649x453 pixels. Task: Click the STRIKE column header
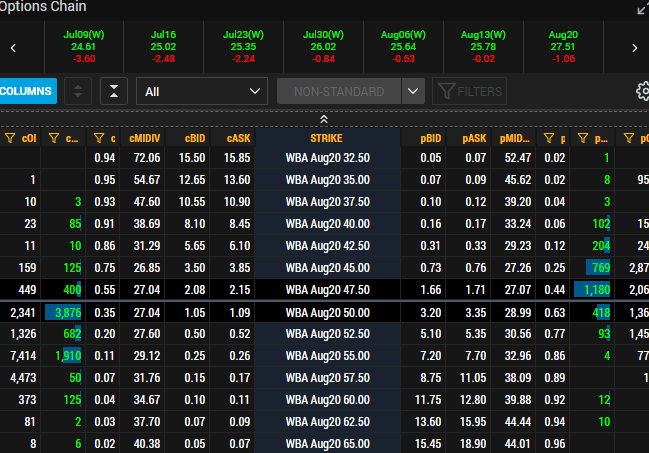point(327,138)
